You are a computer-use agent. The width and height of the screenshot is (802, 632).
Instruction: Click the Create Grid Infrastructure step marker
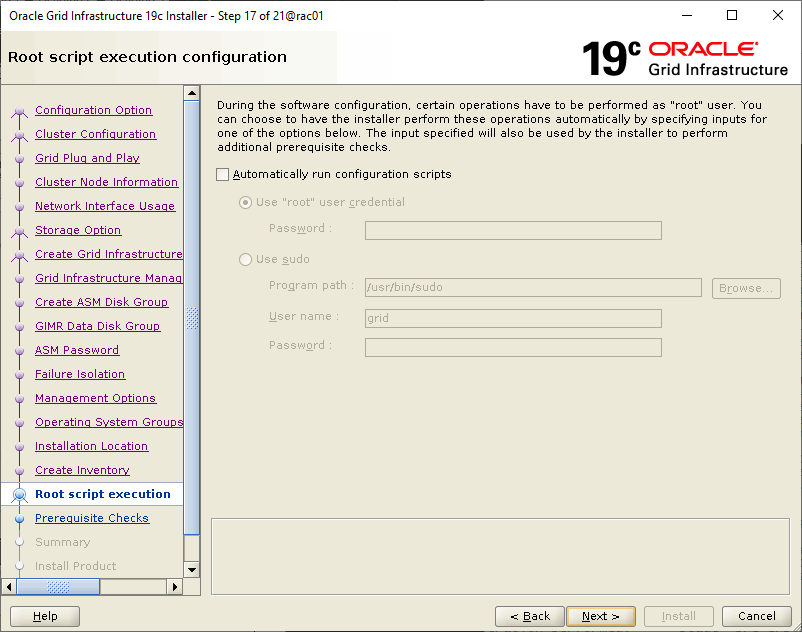[x=19, y=255]
